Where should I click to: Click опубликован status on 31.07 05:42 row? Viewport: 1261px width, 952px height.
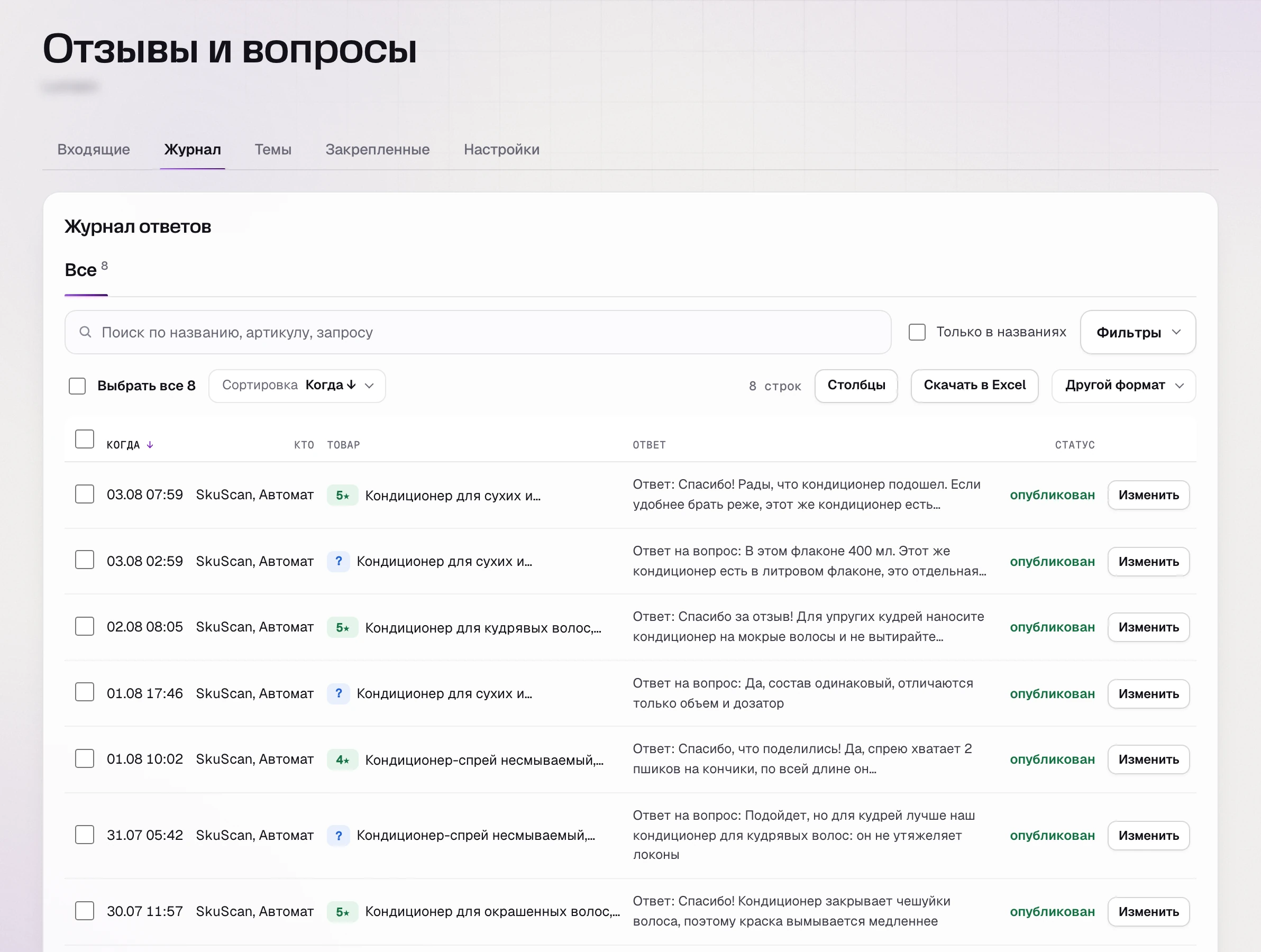1052,835
